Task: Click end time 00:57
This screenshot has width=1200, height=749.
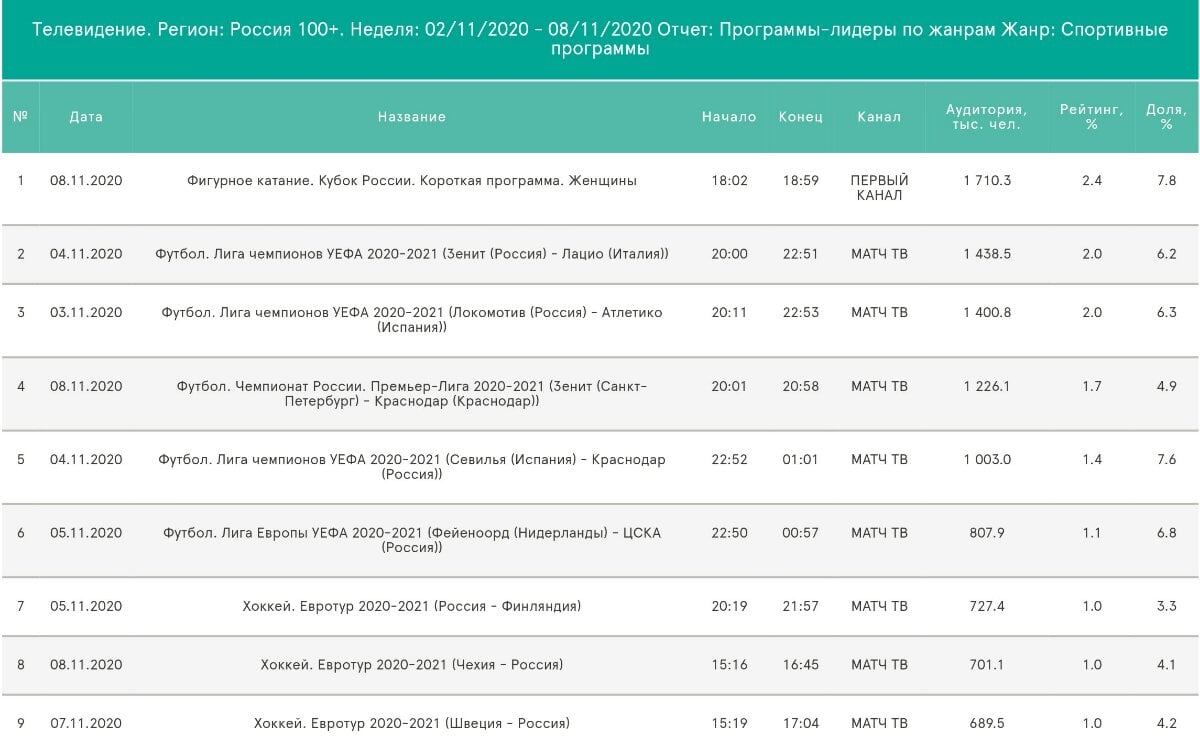Action: pyautogui.click(x=801, y=533)
